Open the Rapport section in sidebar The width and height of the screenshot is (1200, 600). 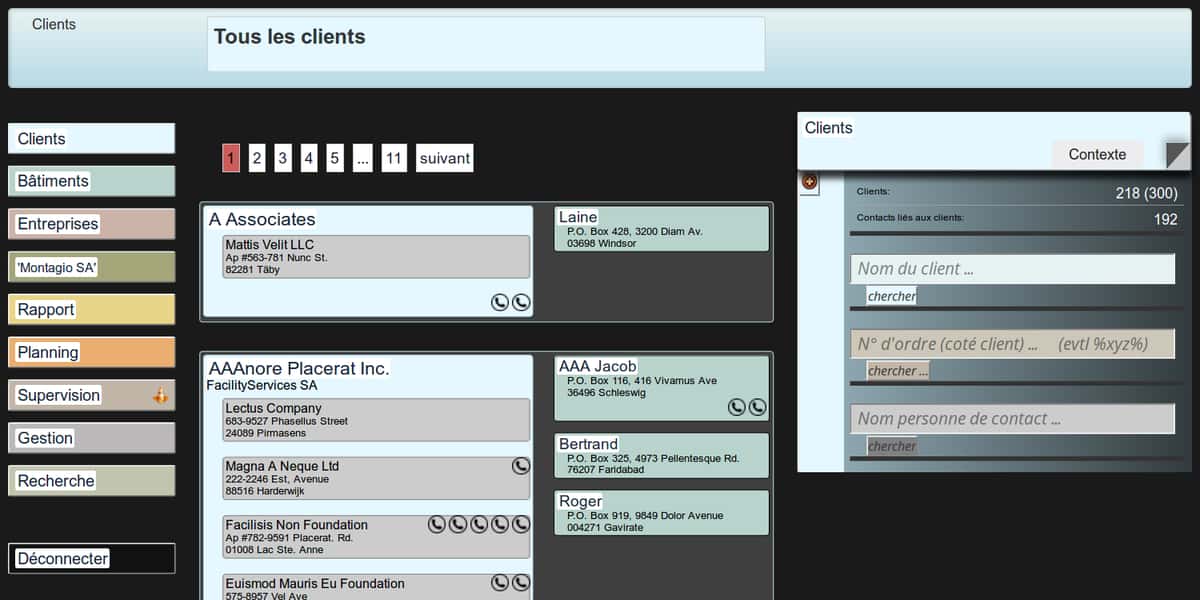click(x=91, y=310)
